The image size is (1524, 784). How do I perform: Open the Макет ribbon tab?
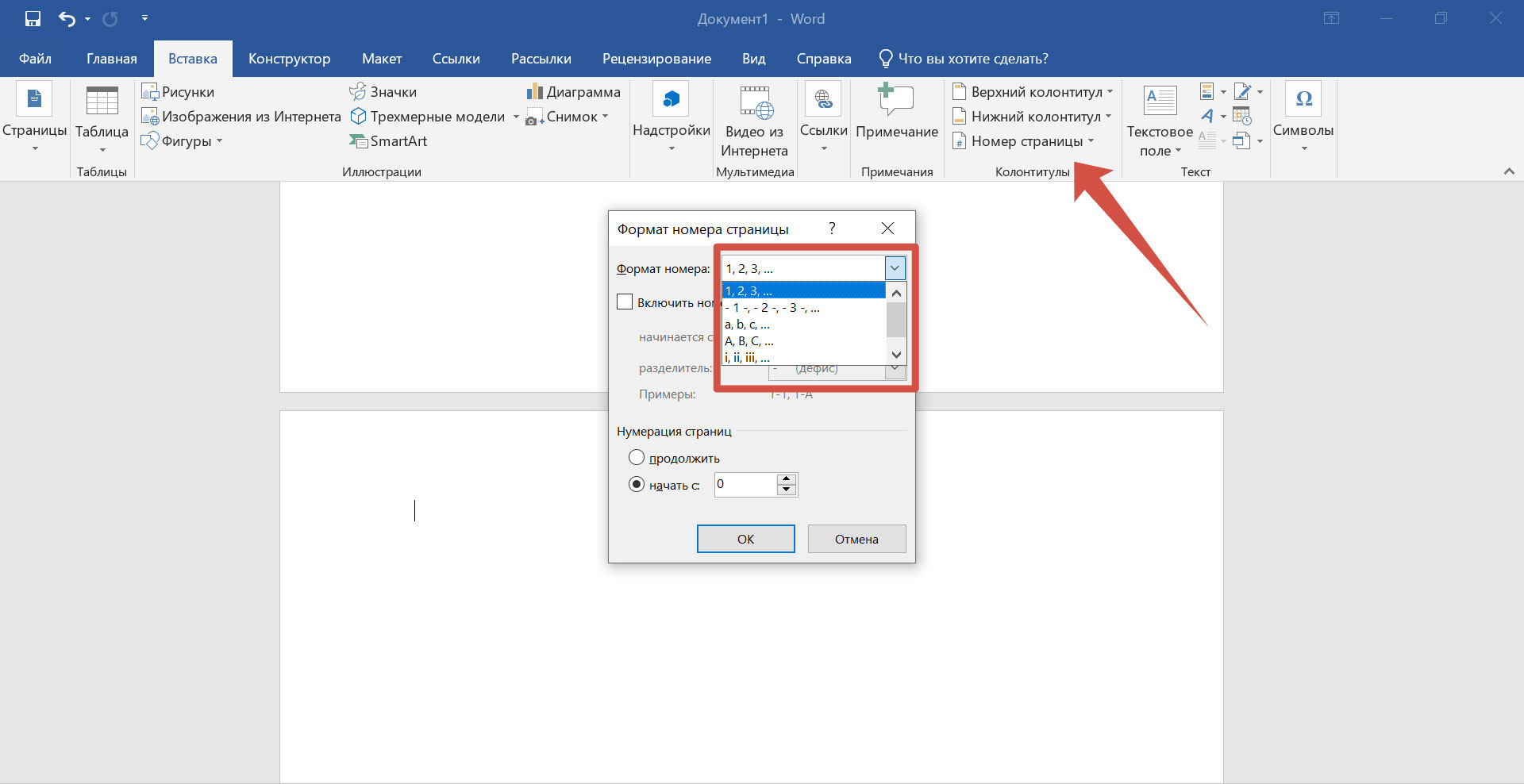(x=382, y=59)
